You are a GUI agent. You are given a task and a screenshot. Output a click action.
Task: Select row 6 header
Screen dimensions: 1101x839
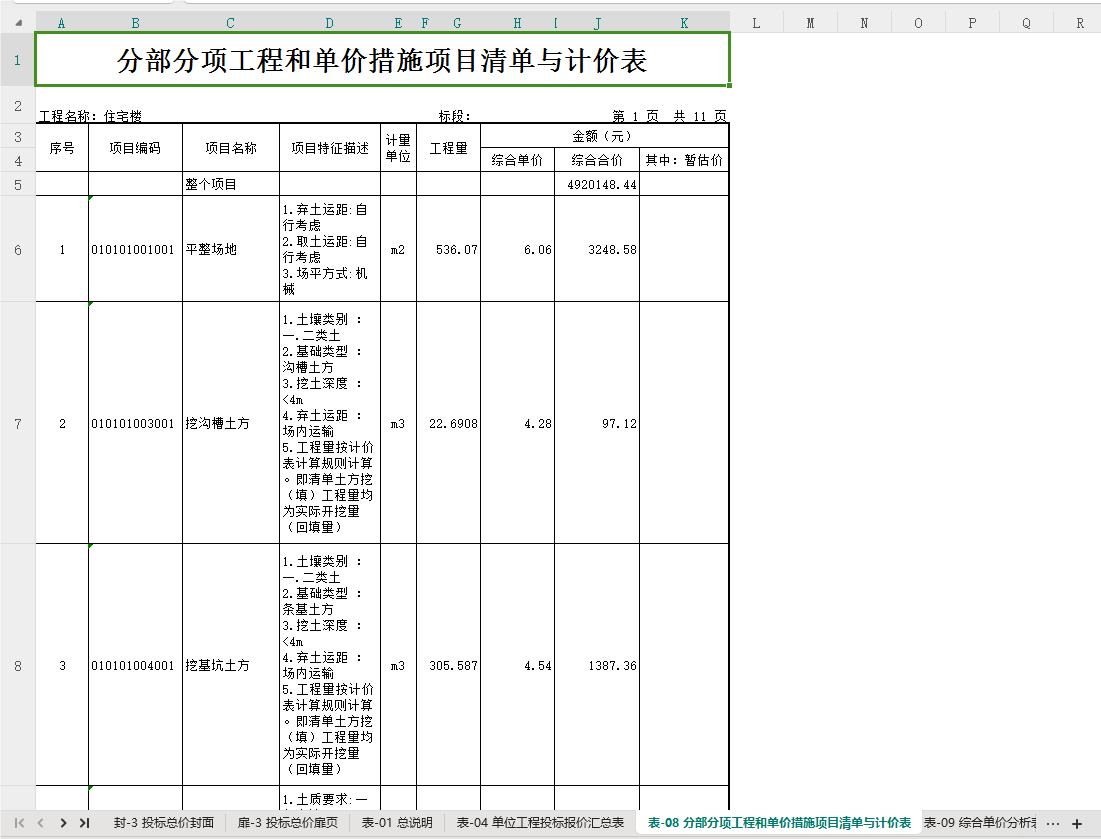(x=18, y=249)
